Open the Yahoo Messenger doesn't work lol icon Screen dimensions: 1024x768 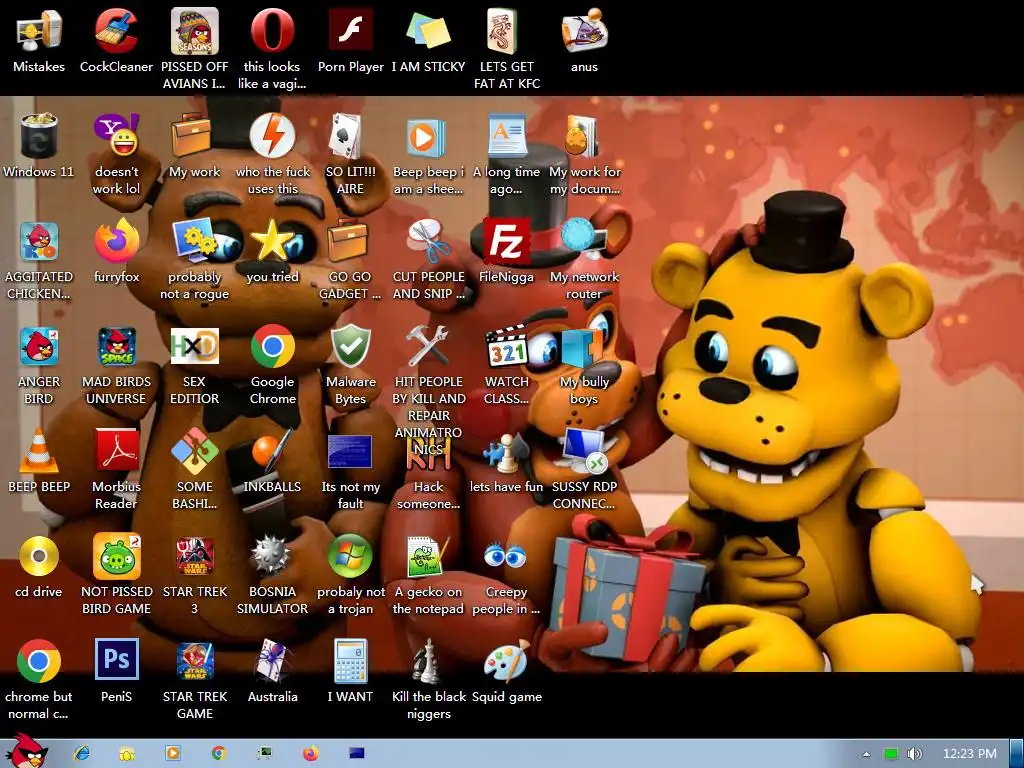pos(116,136)
